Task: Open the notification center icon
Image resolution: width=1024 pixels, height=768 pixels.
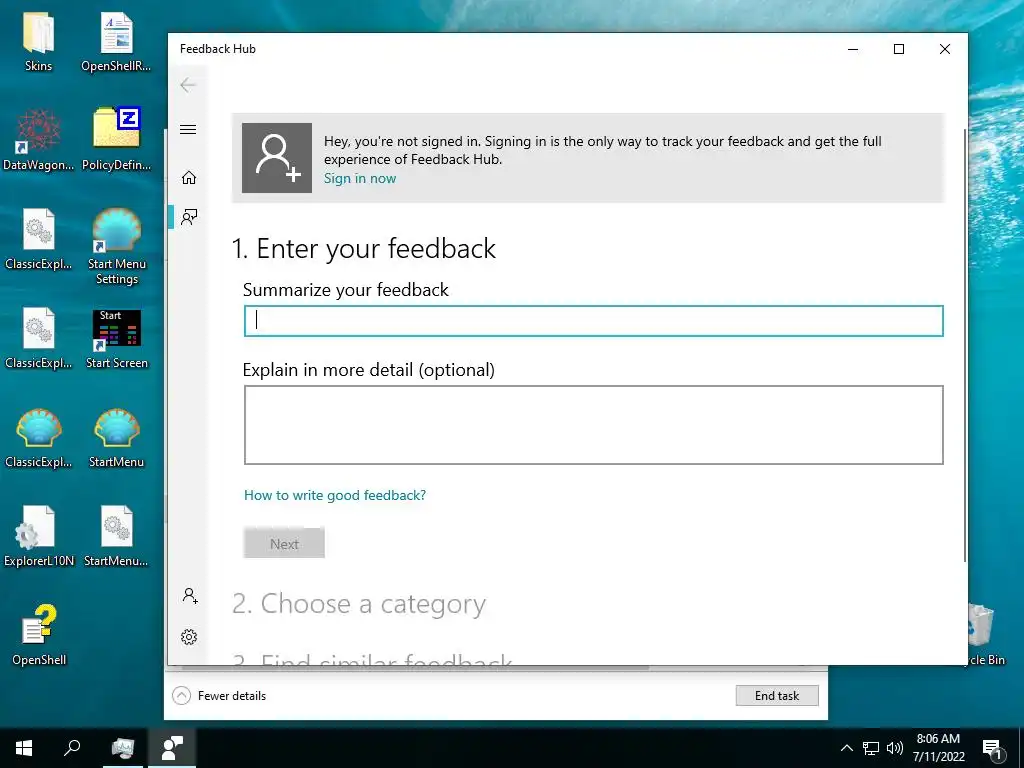Action: 992,749
